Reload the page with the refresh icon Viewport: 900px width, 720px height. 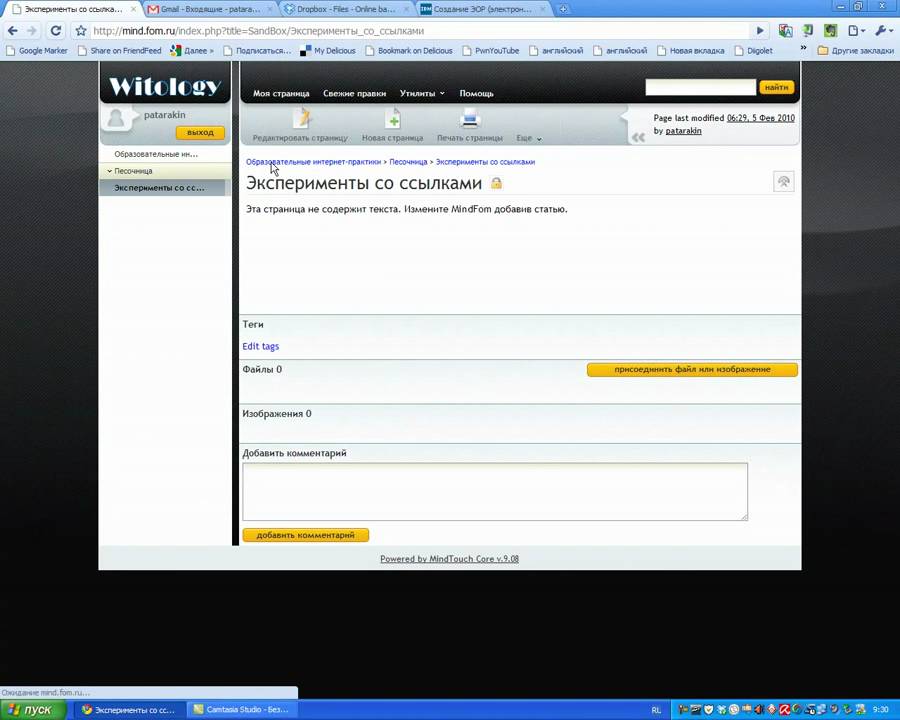tap(56, 31)
